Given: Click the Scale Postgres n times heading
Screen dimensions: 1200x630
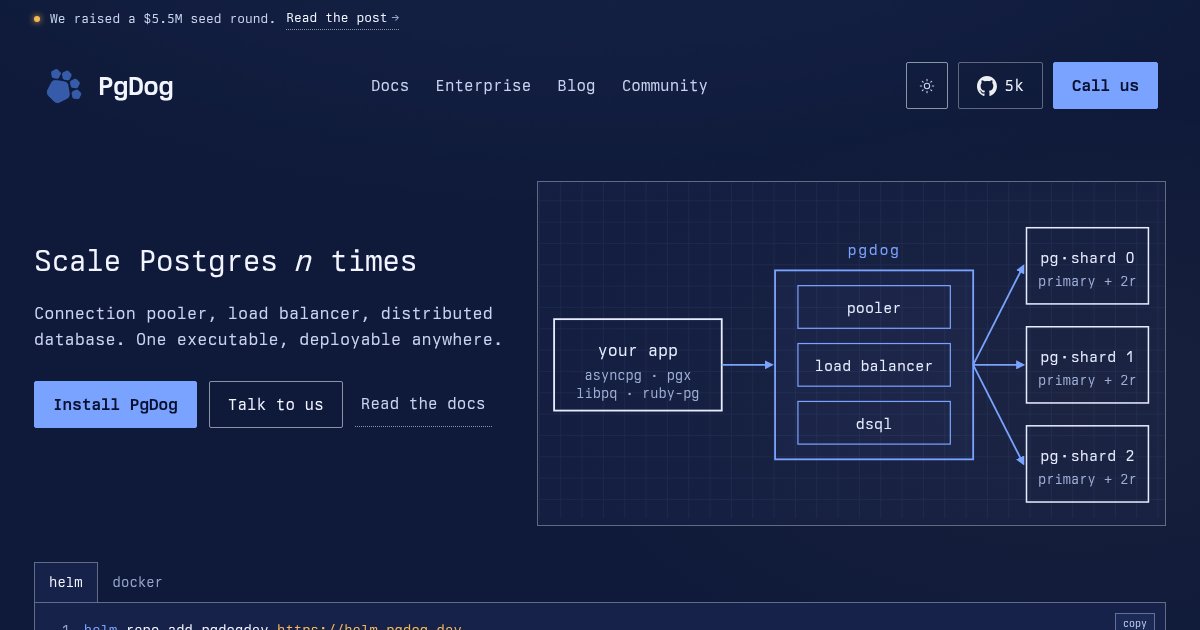Looking at the screenshot, I should 226,261.
